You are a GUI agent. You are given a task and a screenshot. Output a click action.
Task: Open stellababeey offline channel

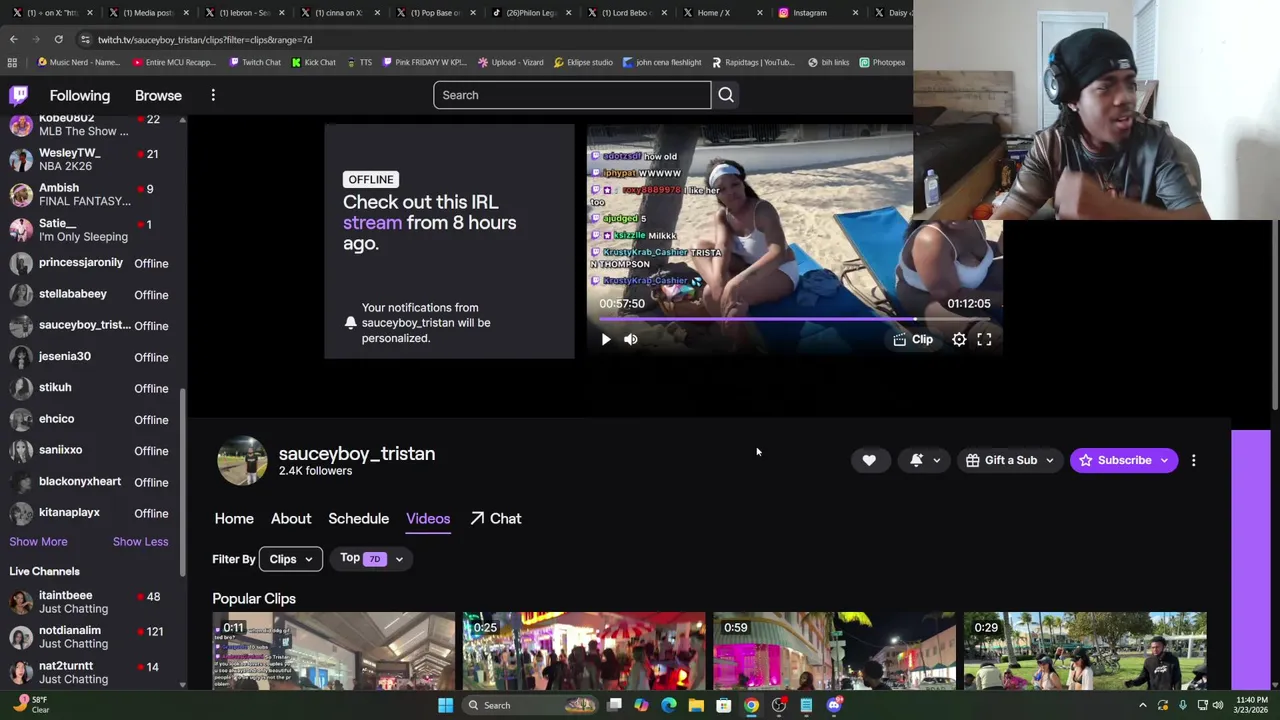click(92, 294)
